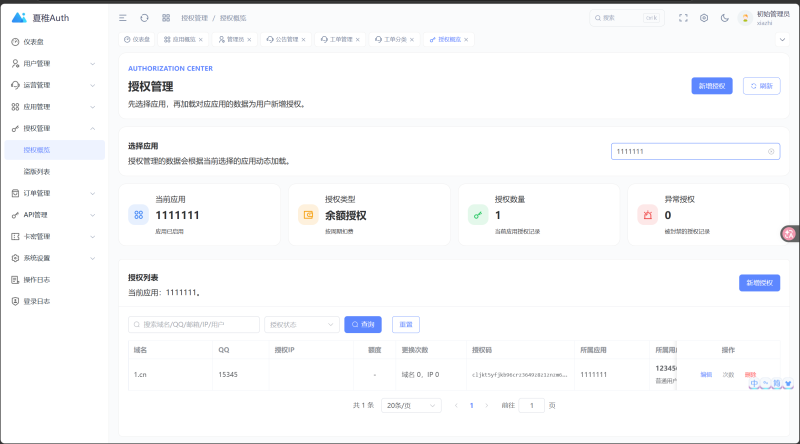Open the 授权状态 dropdown
800x444 pixels.
click(302, 325)
